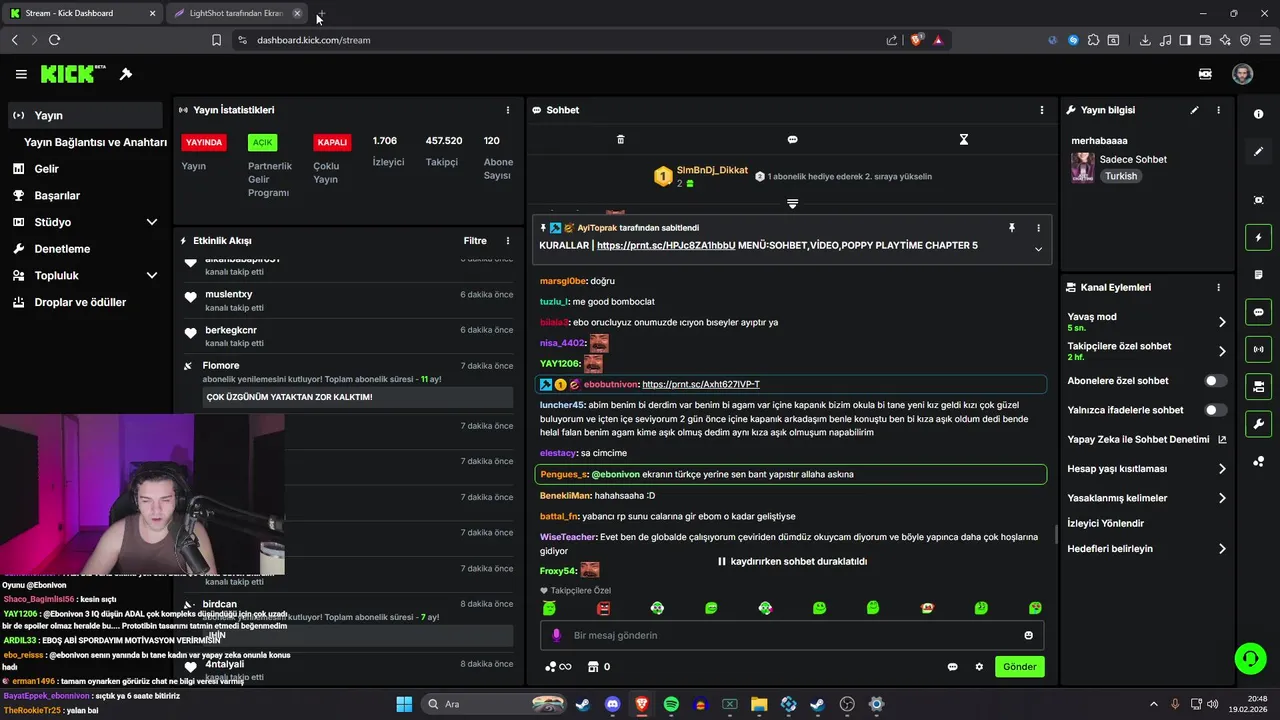
Task: Toggle Abonelere özel sohbet switch
Action: (1216, 381)
